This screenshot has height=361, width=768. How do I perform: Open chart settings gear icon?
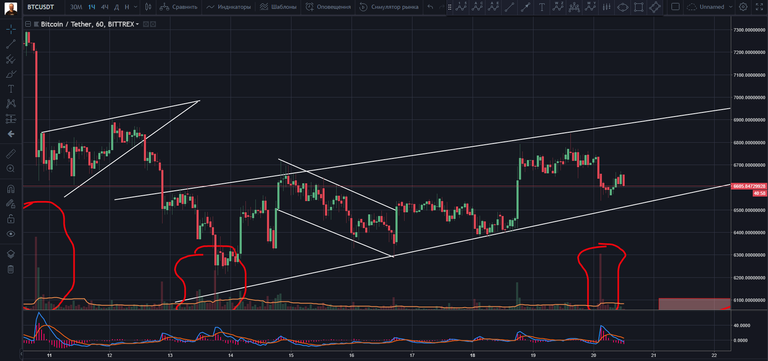(743, 7)
